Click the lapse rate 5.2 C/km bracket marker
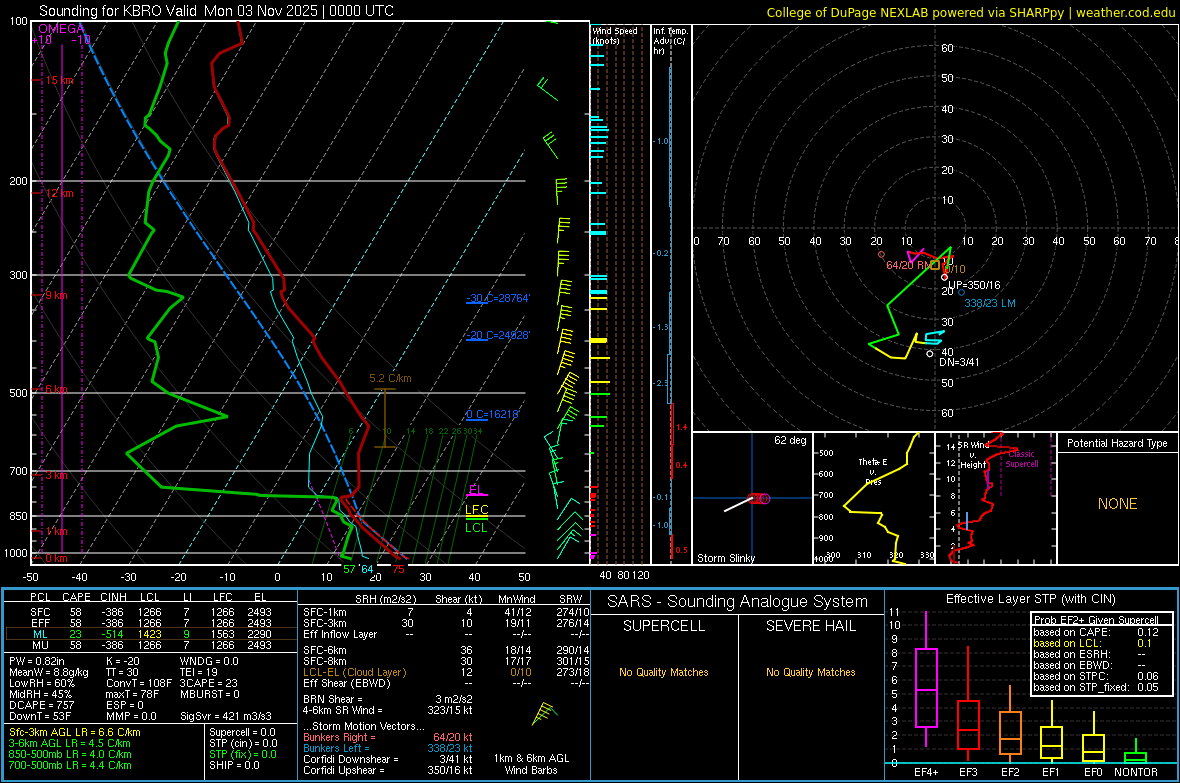 [385, 418]
